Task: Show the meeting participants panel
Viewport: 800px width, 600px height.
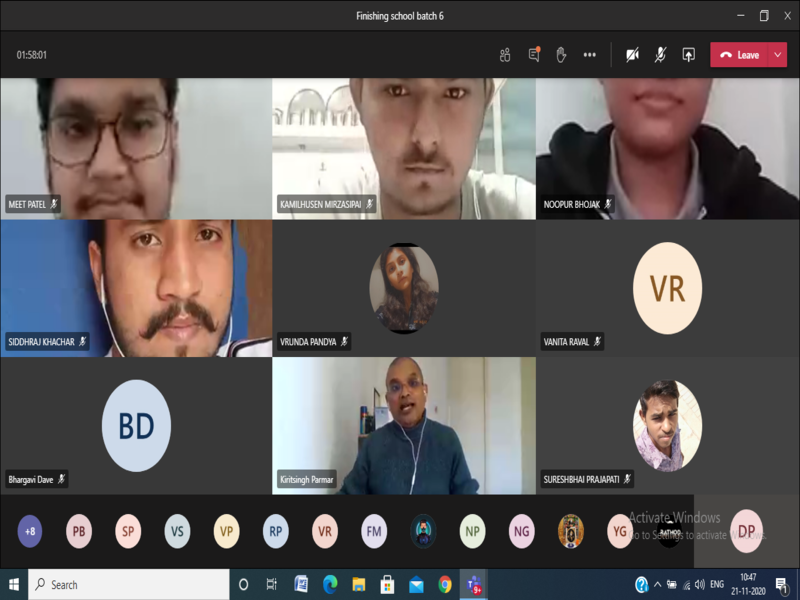Action: (x=505, y=55)
